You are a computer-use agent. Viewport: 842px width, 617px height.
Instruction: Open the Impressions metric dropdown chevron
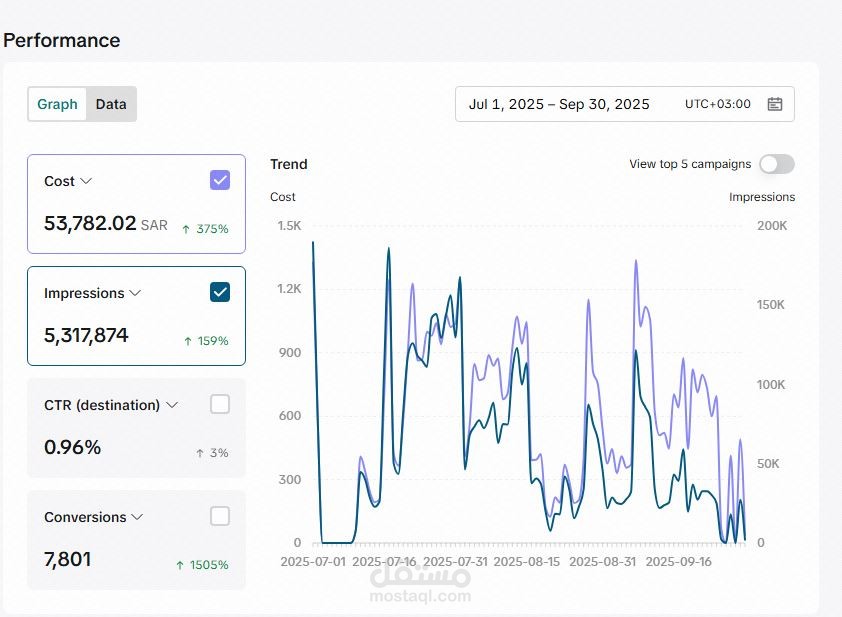tap(135, 293)
